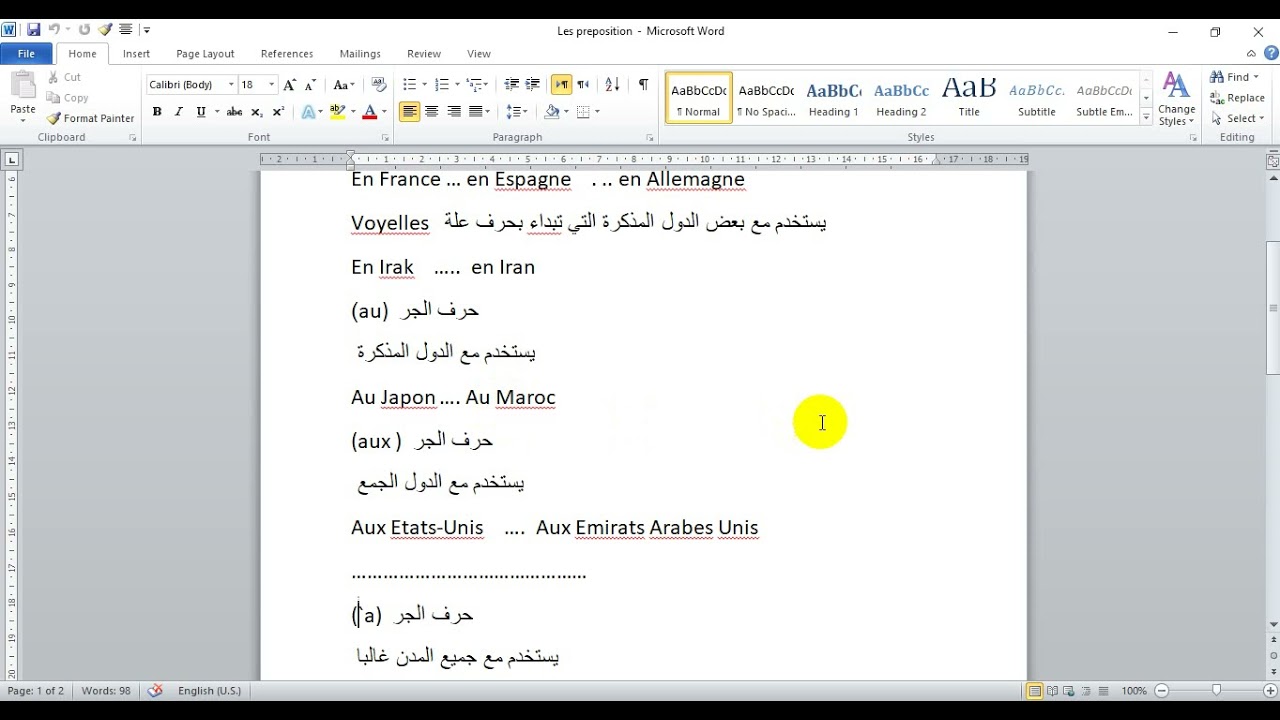The width and height of the screenshot is (1280, 720).
Task: Justify the paragraph text
Action: (476, 112)
